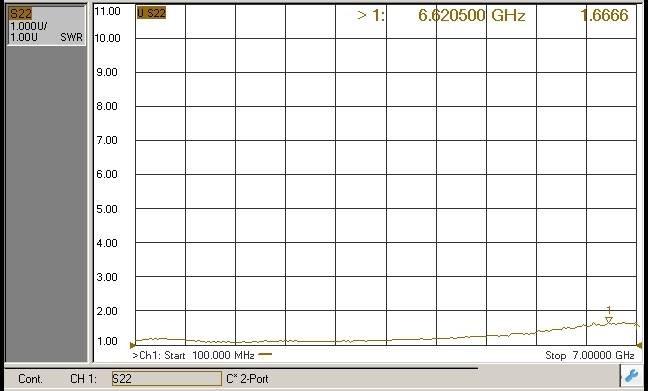Click the 1.00U reference level value
This screenshot has height=391, width=648.
tap(24, 37)
